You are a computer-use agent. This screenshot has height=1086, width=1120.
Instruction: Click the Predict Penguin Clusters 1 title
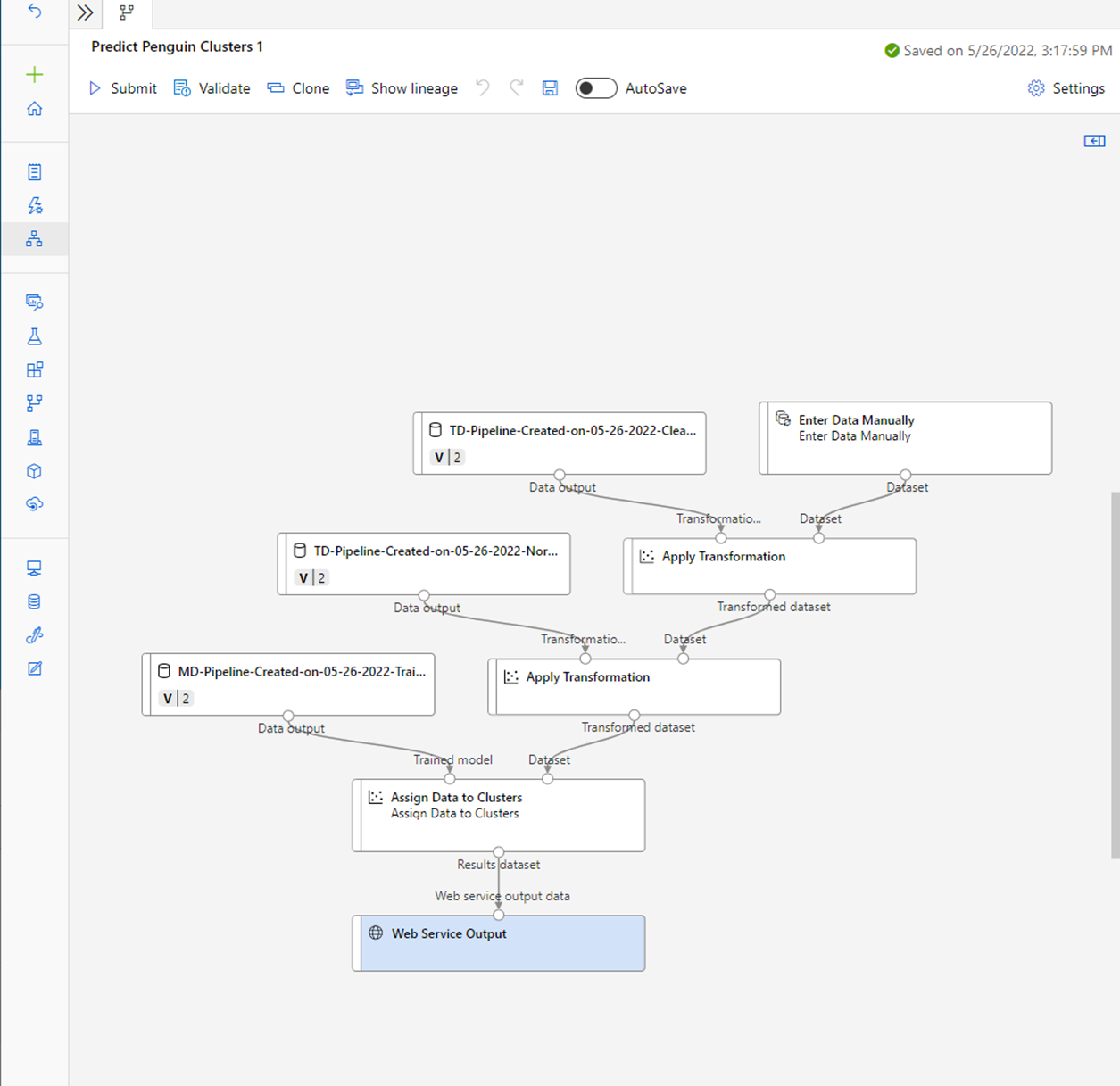tap(177, 46)
